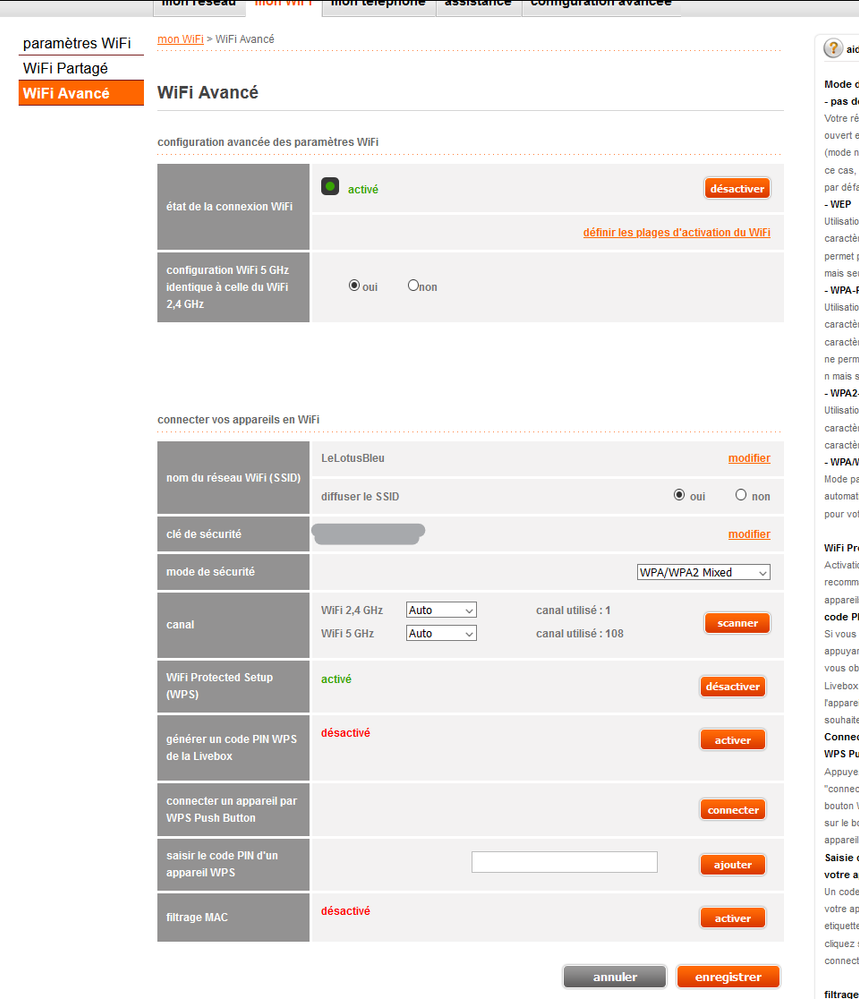Click the green WiFi status indicator

click(x=330, y=187)
